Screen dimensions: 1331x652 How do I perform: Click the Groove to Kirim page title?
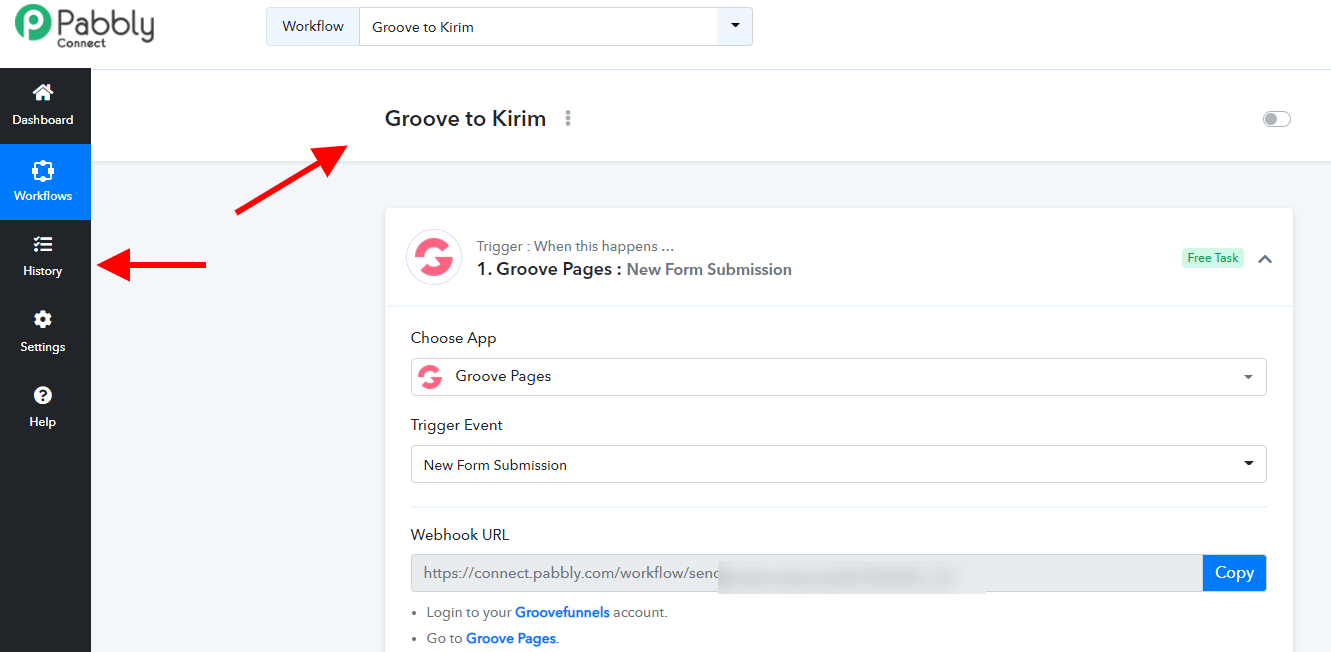click(466, 118)
